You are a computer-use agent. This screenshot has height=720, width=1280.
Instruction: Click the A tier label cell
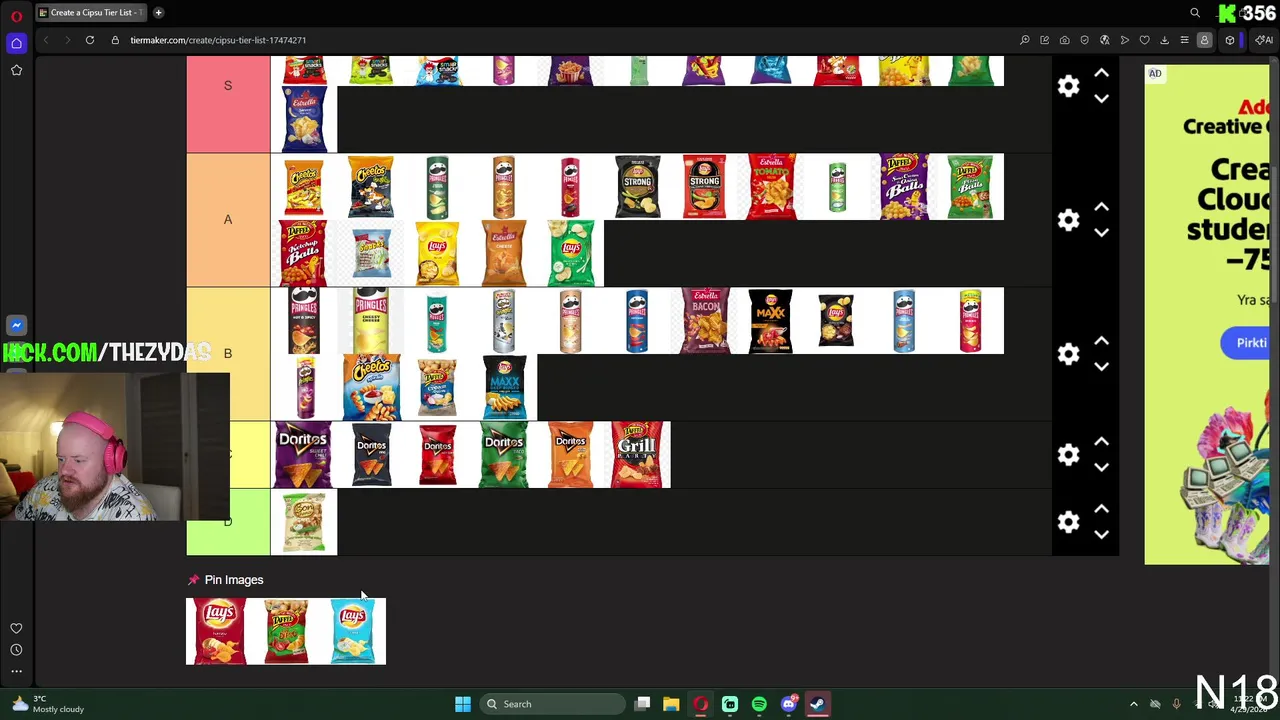pos(228,220)
